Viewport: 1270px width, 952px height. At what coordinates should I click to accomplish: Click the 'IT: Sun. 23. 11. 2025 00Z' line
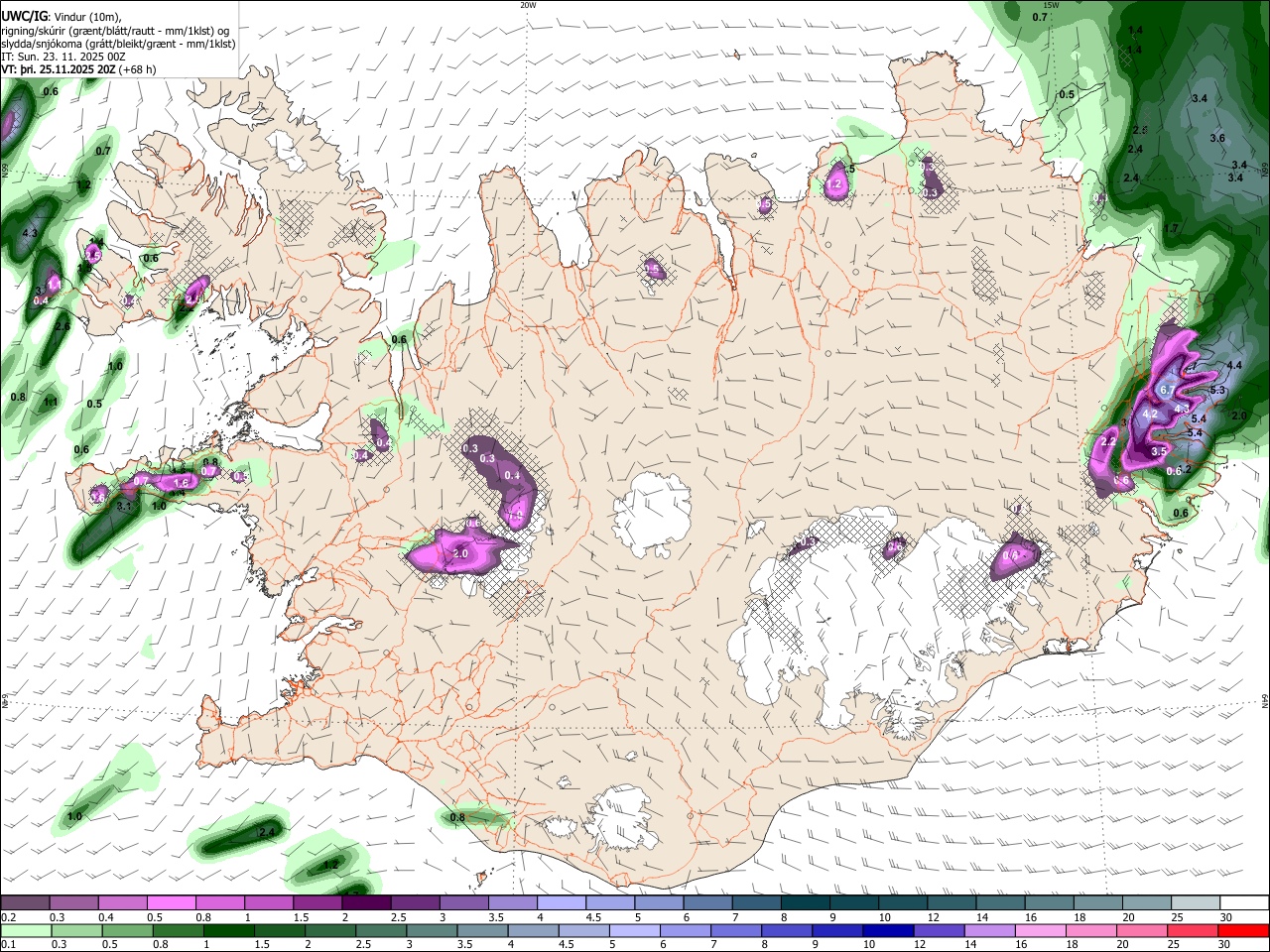coord(63,57)
